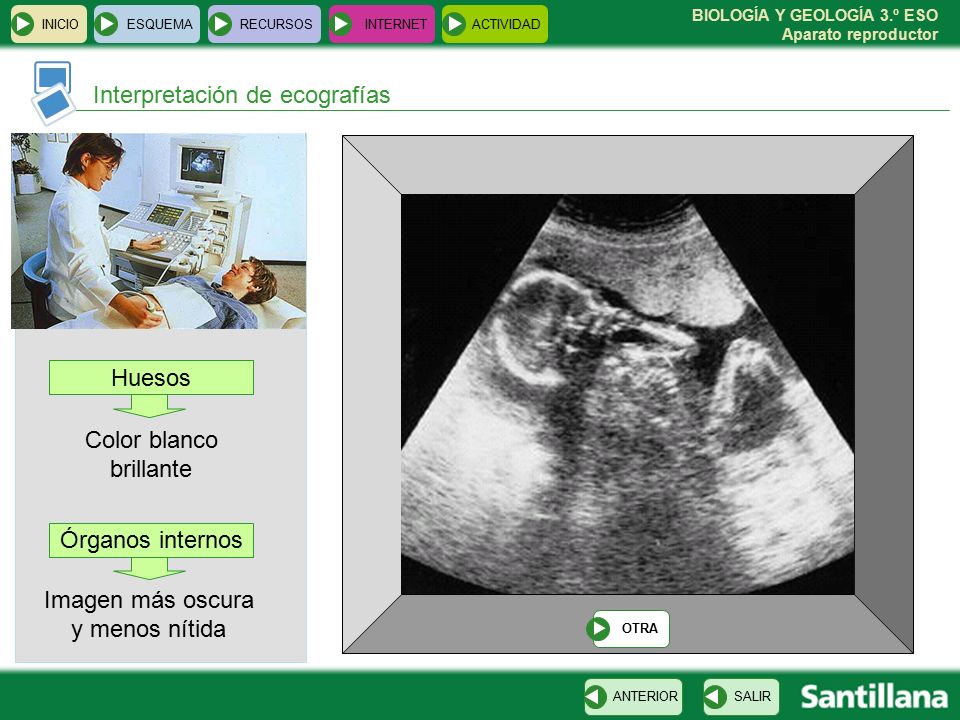Click the 'Interpretación de ecografías' heading
The width and height of the screenshot is (960, 720).
tap(241, 95)
